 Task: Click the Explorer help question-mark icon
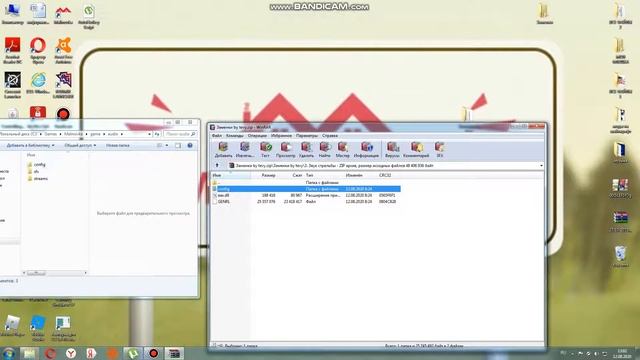pos(190,145)
